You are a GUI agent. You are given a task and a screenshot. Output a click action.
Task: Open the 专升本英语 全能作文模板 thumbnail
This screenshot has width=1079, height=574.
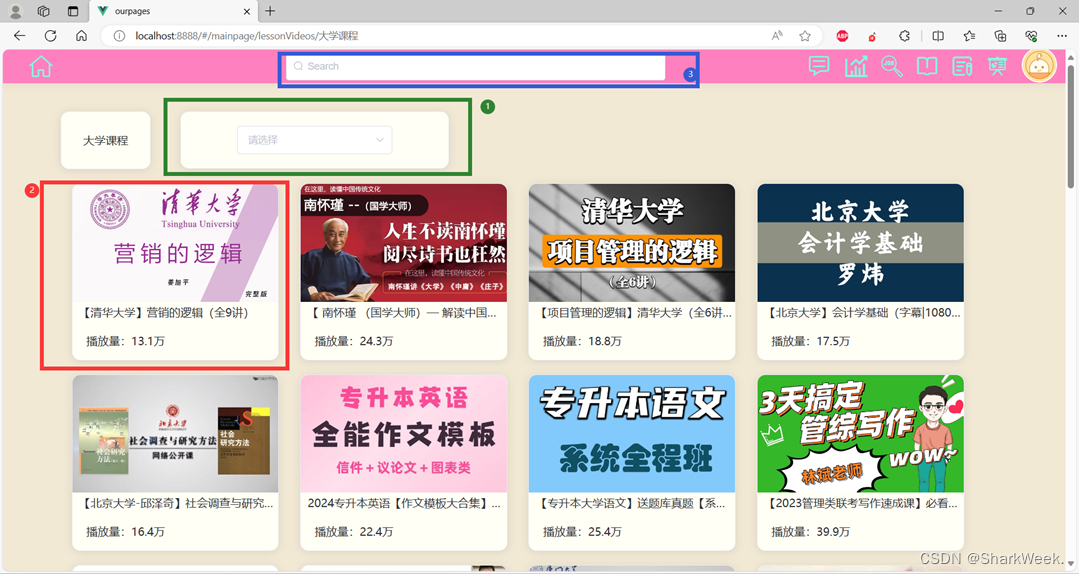click(x=404, y=434)
